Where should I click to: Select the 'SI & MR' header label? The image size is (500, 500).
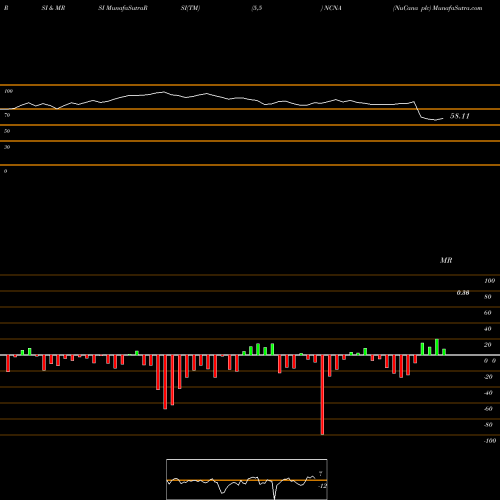(53, 8)
